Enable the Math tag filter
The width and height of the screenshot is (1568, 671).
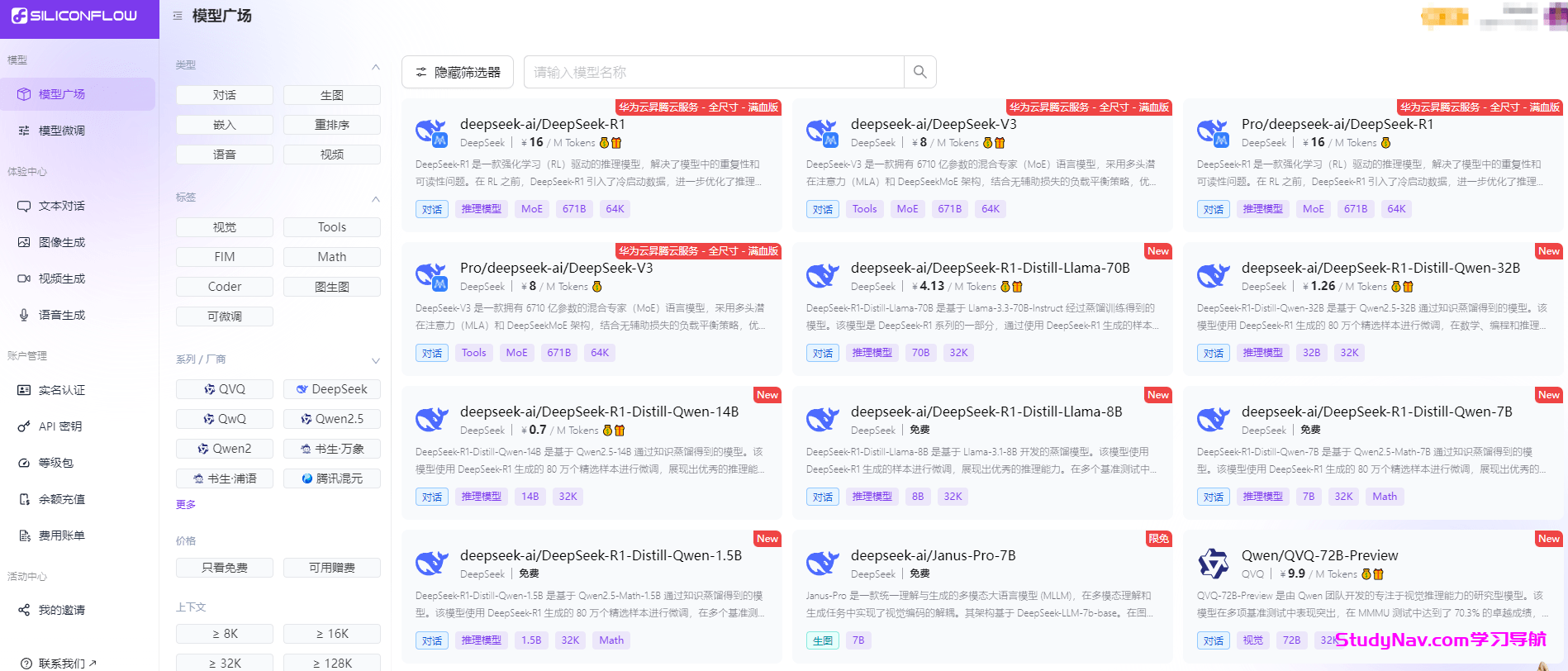(x=331, y=257)
